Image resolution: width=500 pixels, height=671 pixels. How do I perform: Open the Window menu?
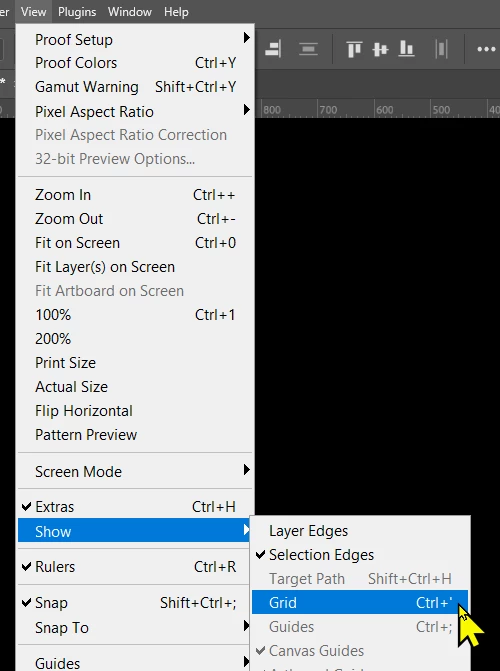click(x=130, y=12)
